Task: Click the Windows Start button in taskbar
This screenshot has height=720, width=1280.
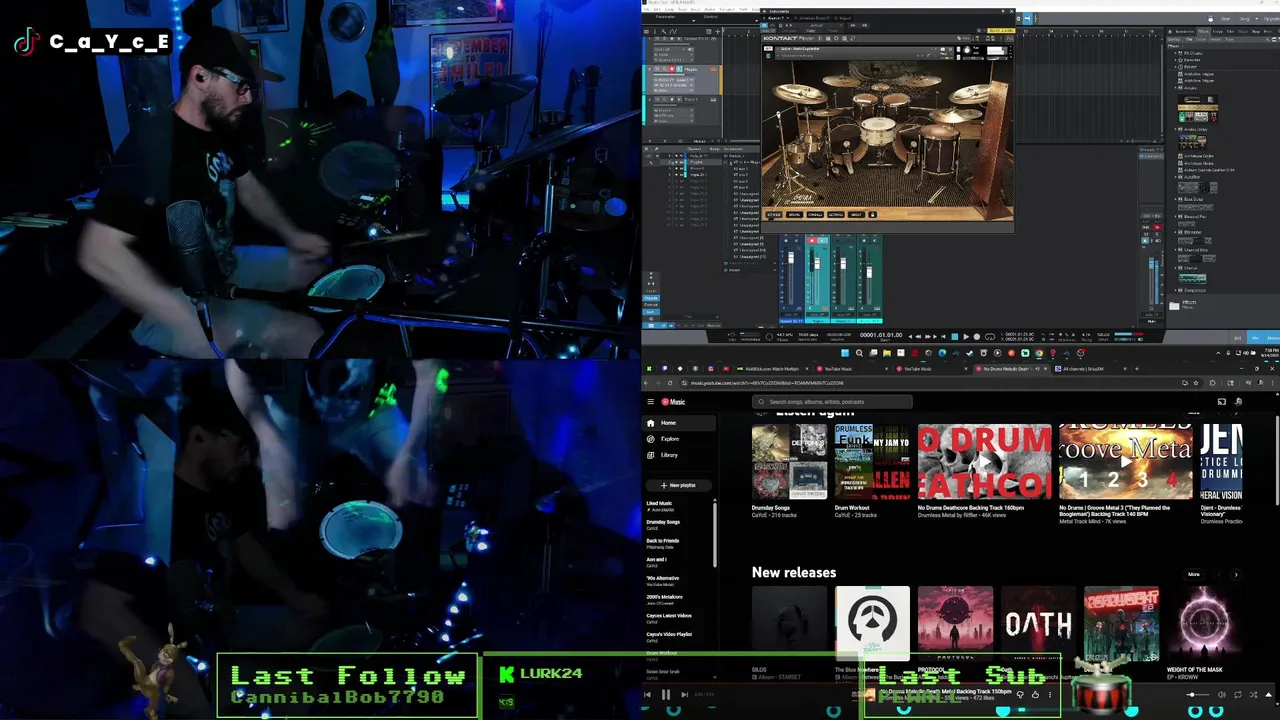Action: [x=845, y=353]
